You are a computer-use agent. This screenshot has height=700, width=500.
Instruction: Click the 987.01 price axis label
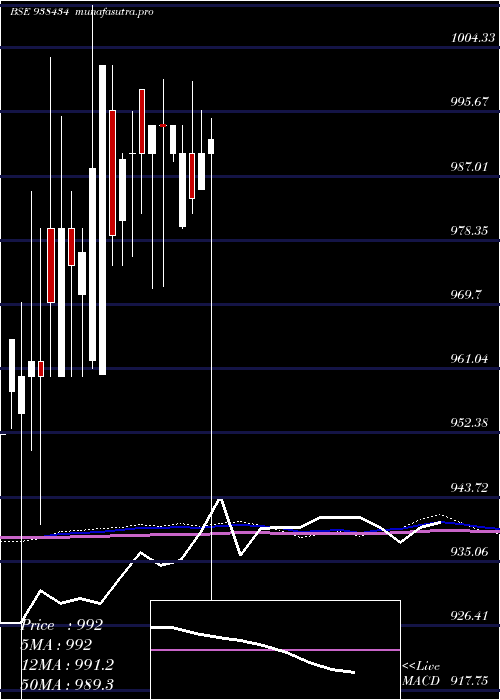pyautogui.click(x=468, y=167)
